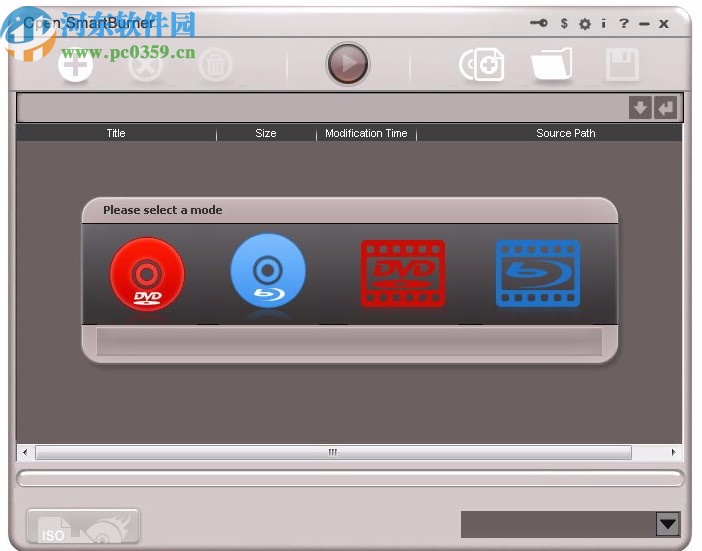702x551 pixels.
Task: Sort by Modification Time column header
Action: tap(366, 133)
